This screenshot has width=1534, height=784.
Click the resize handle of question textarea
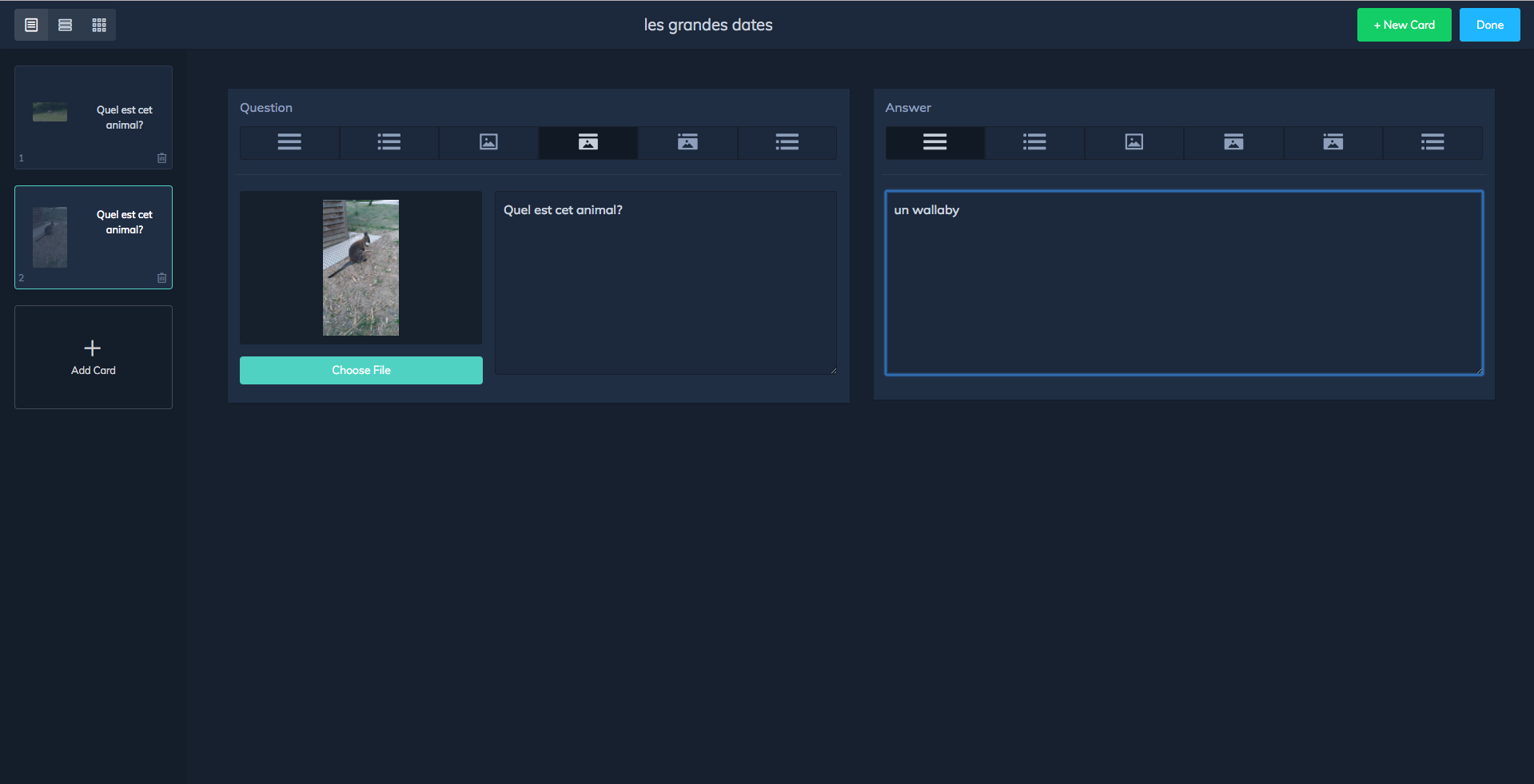click(x=833, y=371)
